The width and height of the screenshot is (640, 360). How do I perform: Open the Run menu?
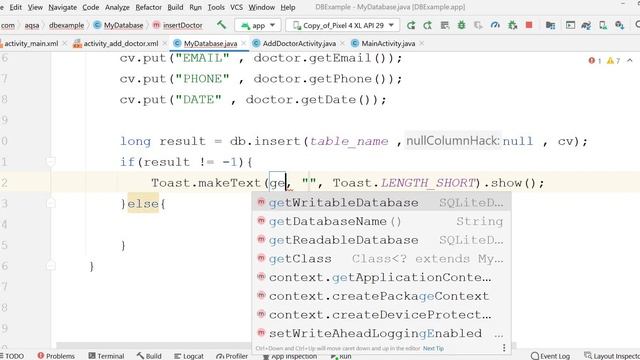(x=196, y=7)
